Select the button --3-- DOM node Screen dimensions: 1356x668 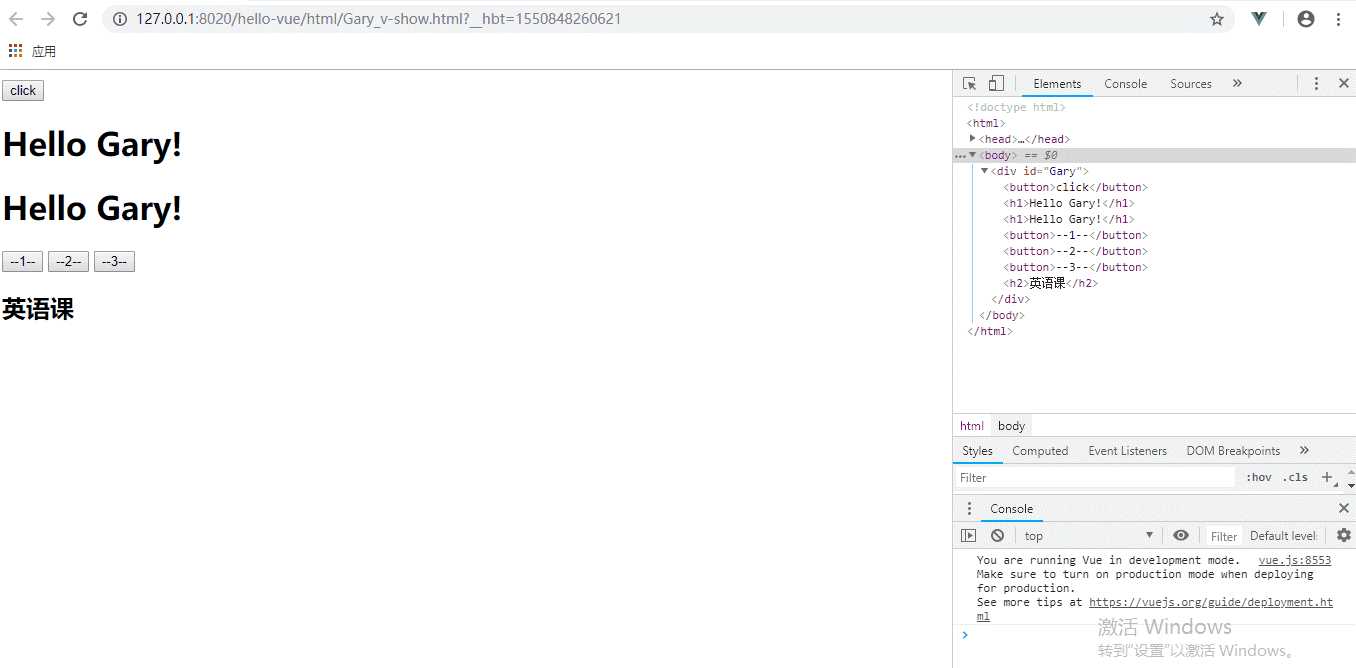(1076, 267)
